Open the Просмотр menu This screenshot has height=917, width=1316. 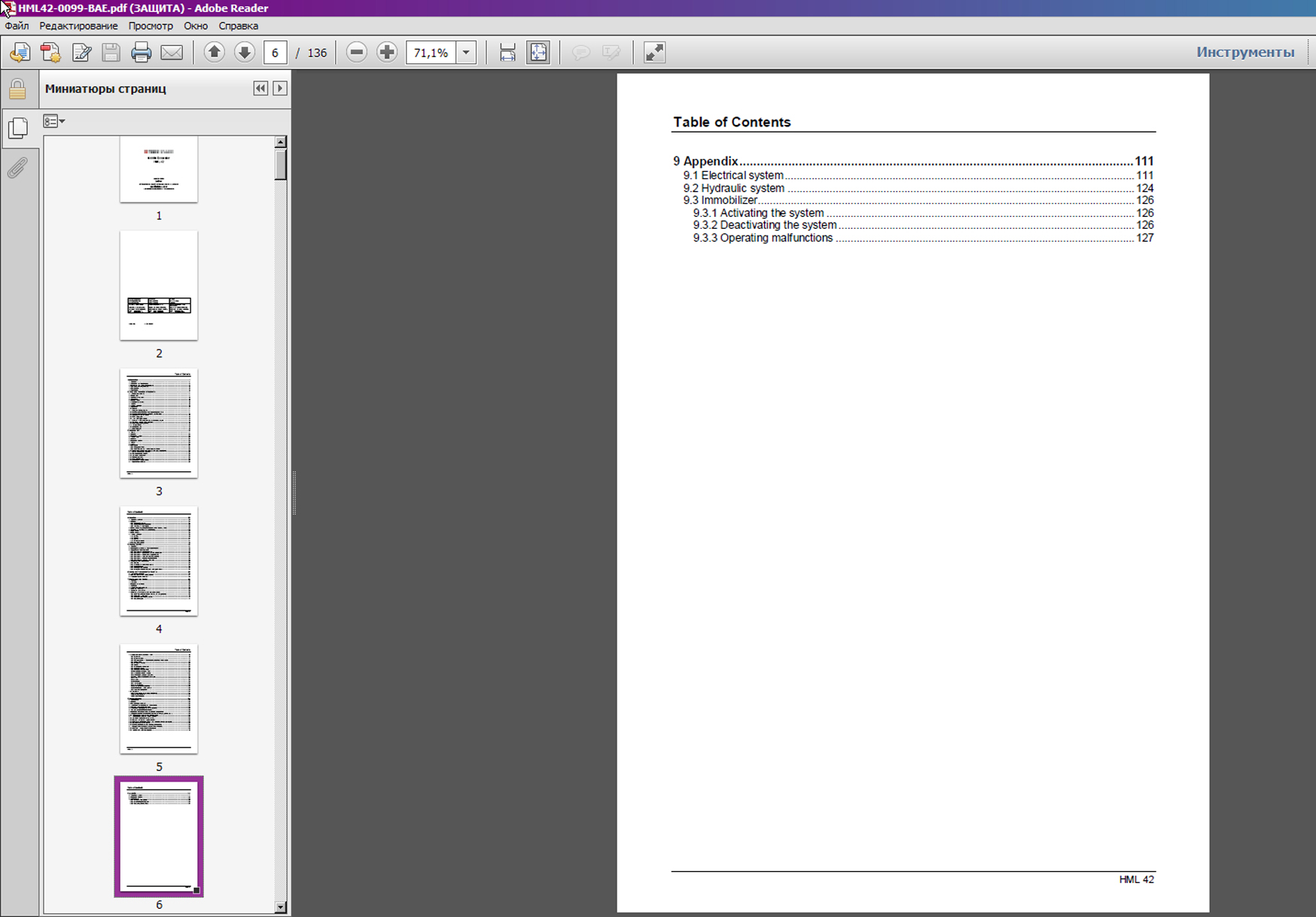pos(151,26)
